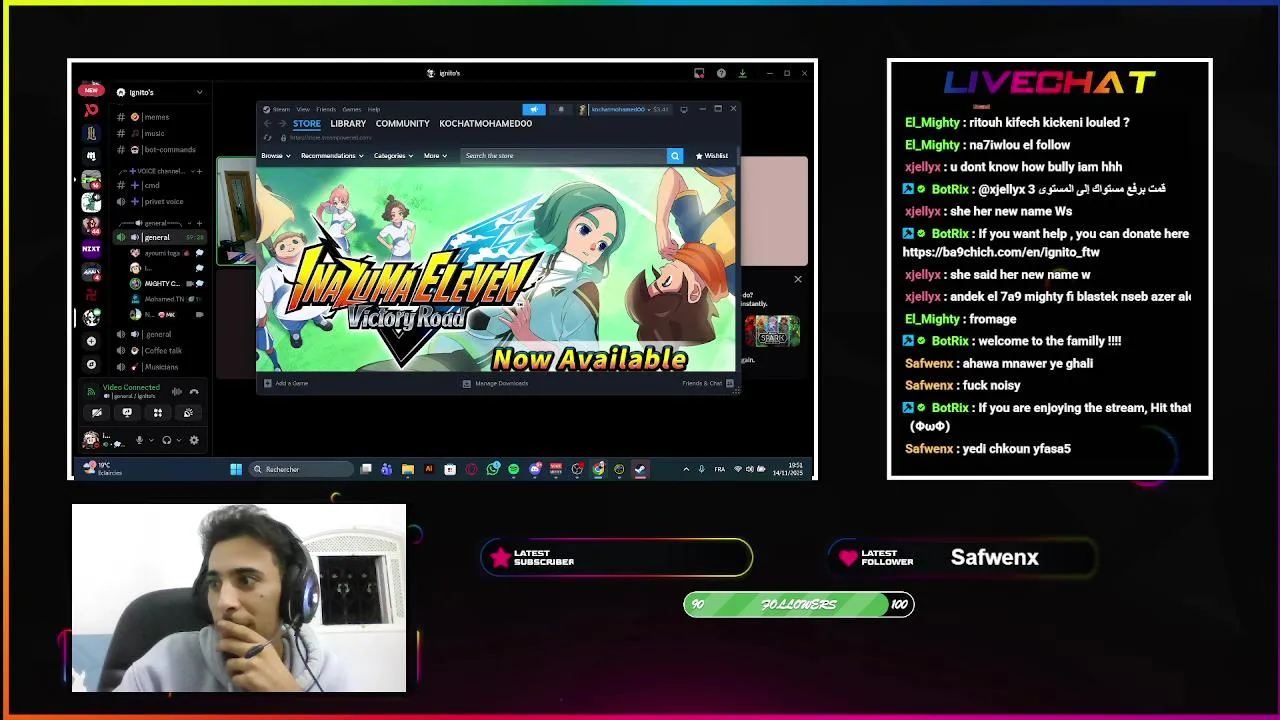This screenshot has height=720, width=1280.
Task: Switch to the LIBRARY tab in Steam
Action: pyautogui.click(x=348, y=123)
